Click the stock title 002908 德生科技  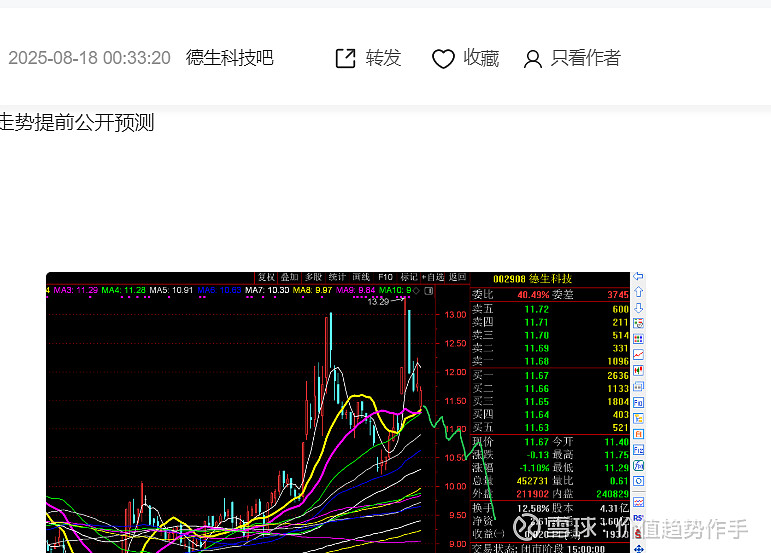533,279
